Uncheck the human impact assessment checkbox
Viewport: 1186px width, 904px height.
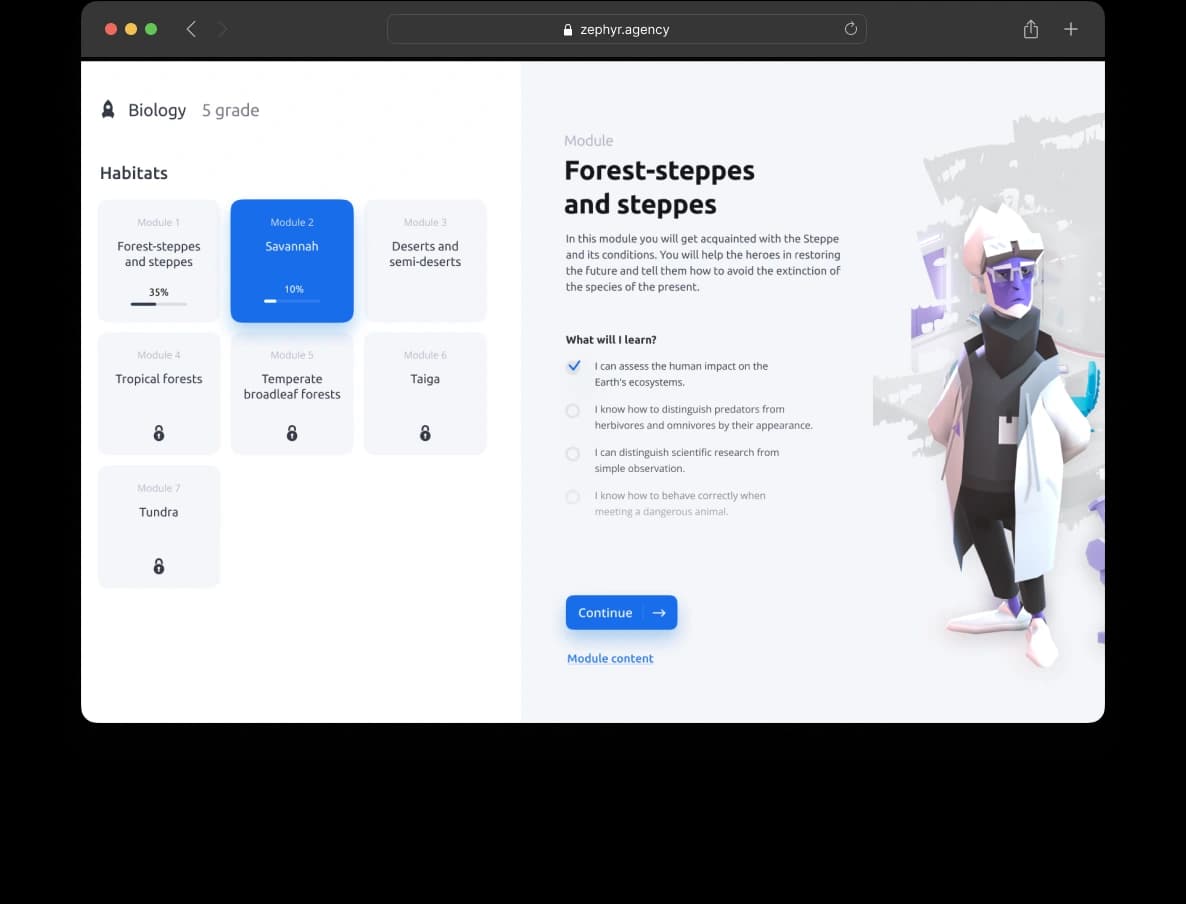(573, 366)
